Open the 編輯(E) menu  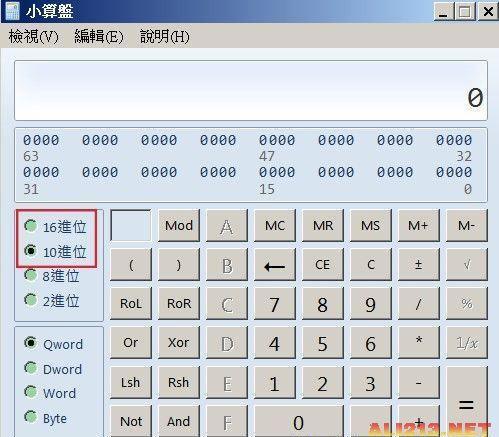99,36
